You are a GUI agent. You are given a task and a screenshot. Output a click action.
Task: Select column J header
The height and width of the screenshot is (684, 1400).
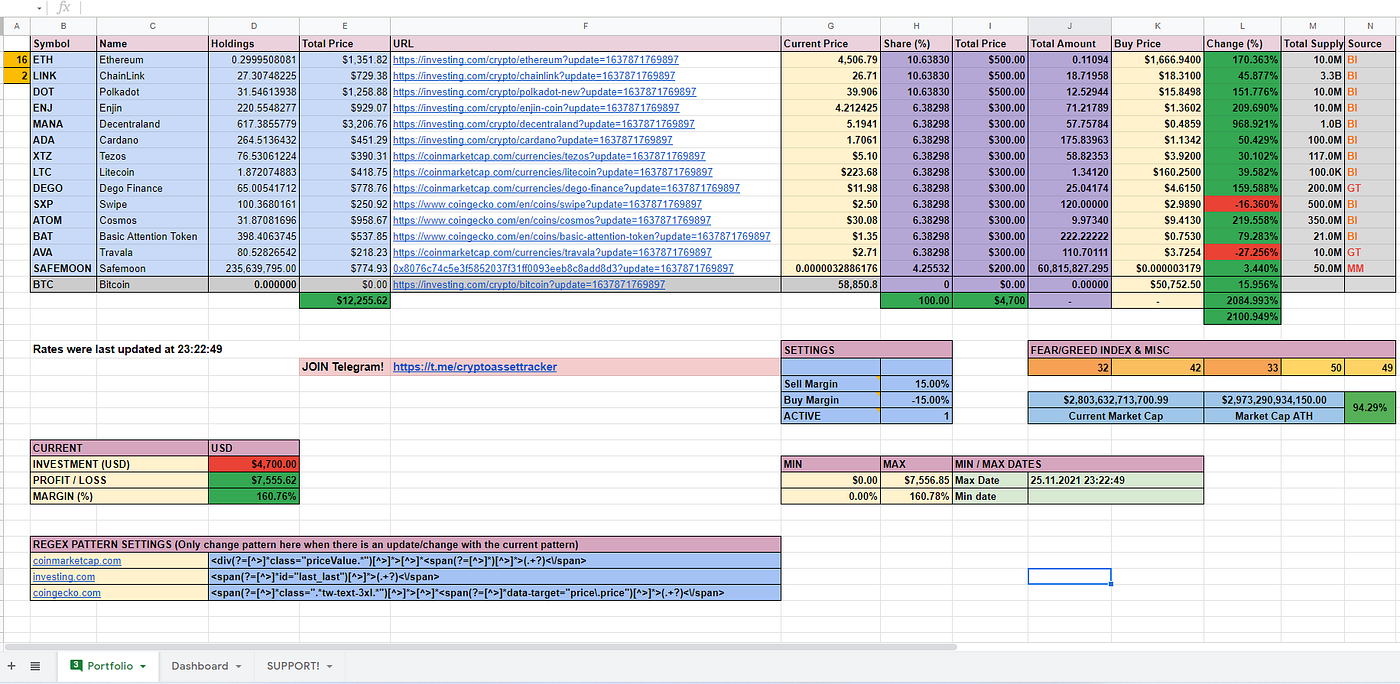pyautogui.click(x=1069, y=26)
